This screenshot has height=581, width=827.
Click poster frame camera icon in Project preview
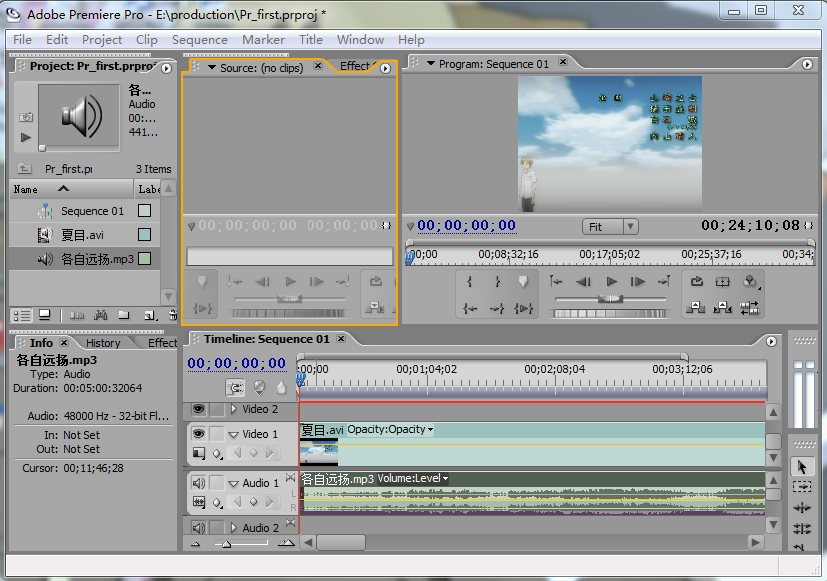pos(26,117)
